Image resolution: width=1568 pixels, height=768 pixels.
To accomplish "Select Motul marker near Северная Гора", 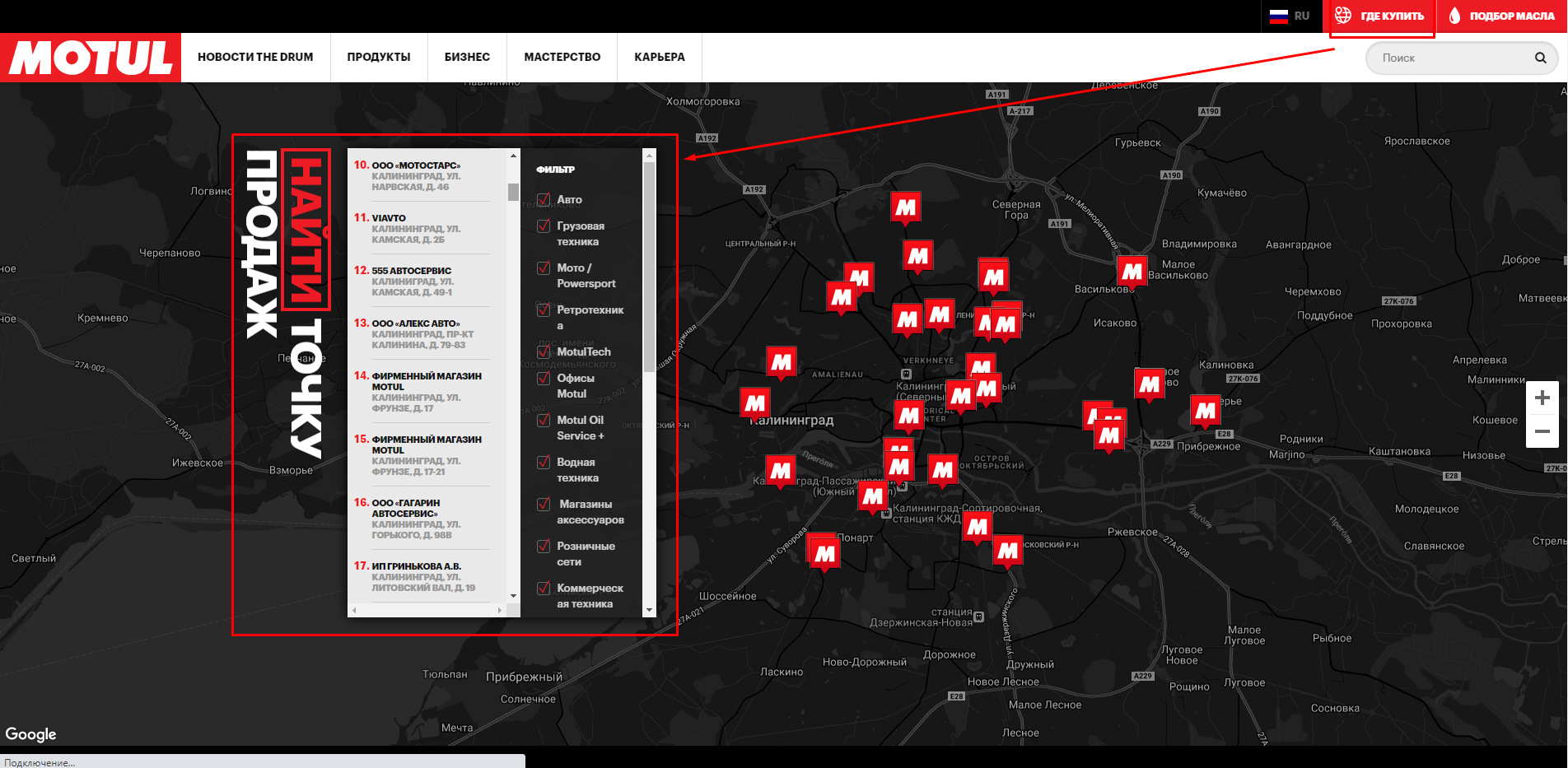I will 906,207.
